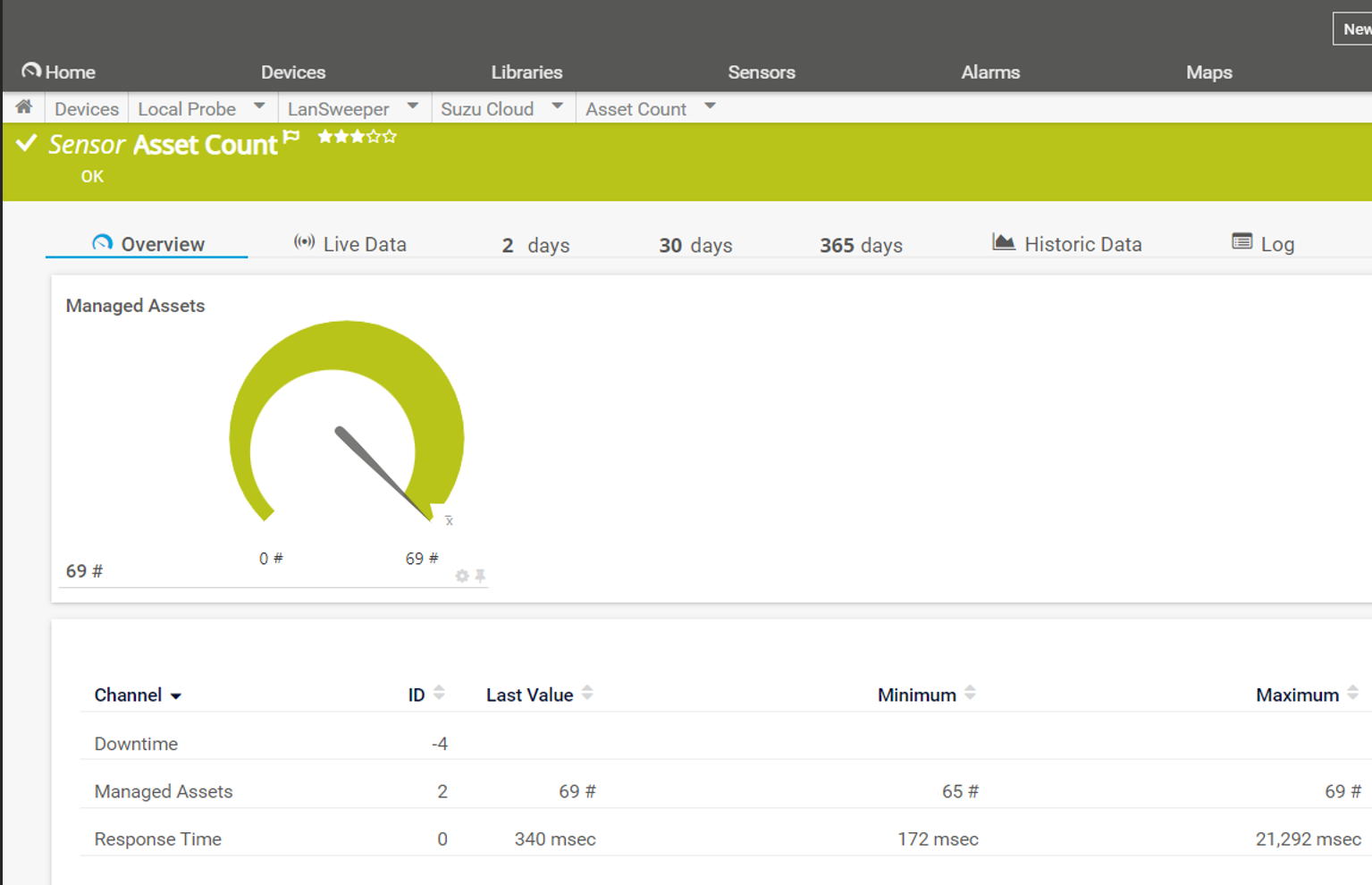Viewport: 1372px width, 885px height.
Task: Set priority to the first star
Action: click(x=325, y=137)
